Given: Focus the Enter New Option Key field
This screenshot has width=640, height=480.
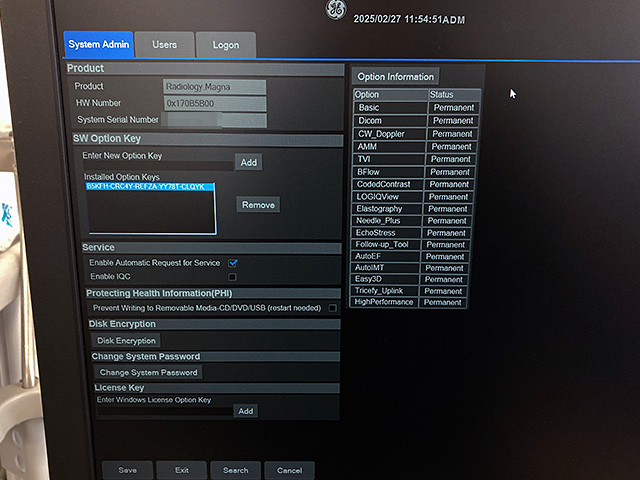Looking at the screenshot, I should point(158,165).
